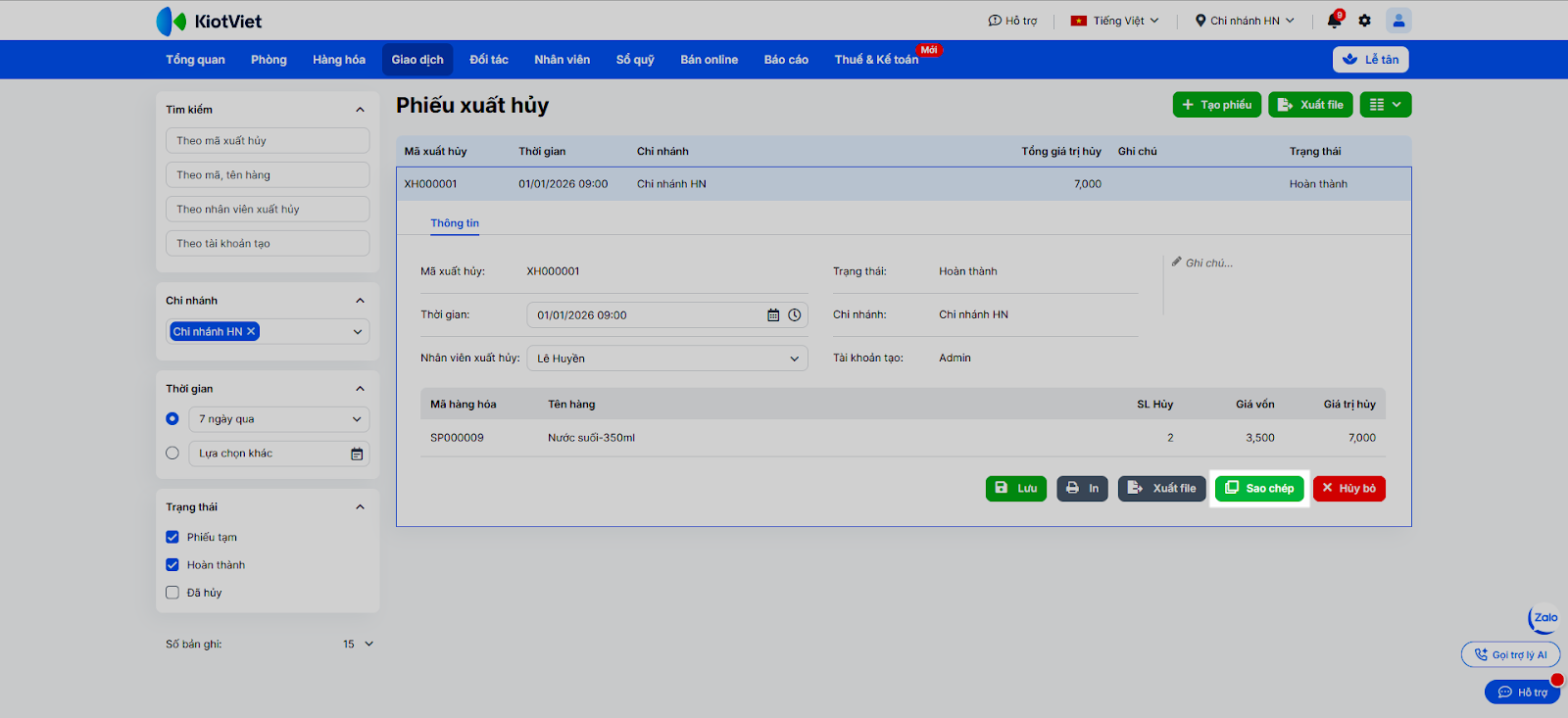Viewport: 1568px width, 718px height.
Task: Open the Hỗ trợ link in top bar
Action: tap(1012, 21)
